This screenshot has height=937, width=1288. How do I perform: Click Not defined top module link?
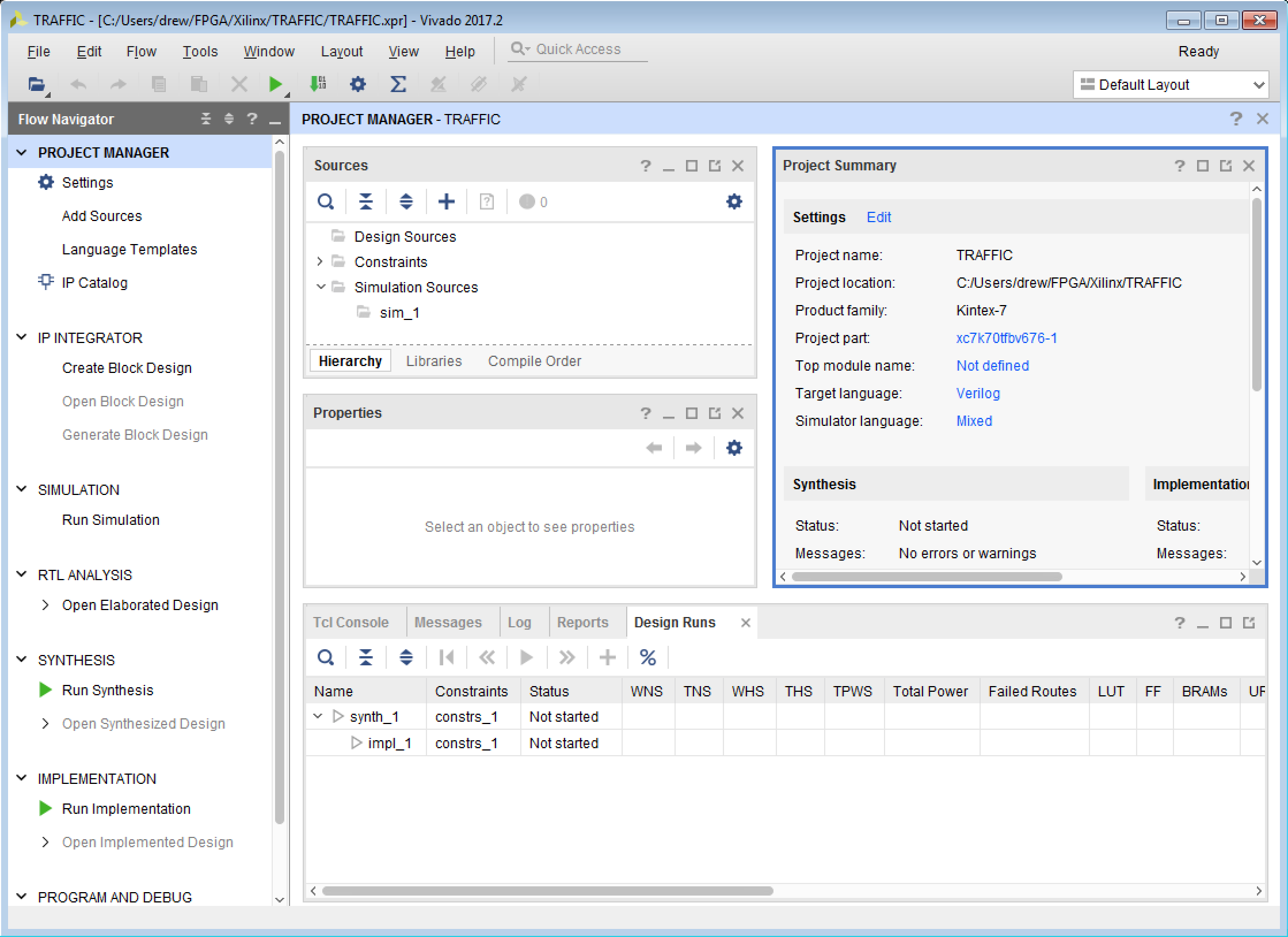[993, 365]
